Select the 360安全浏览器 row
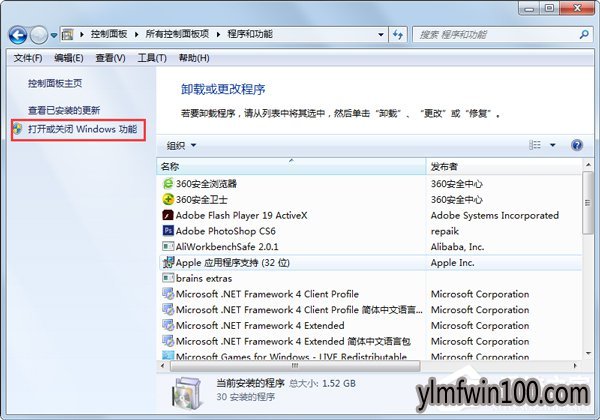600x420 pixels. 369,184
